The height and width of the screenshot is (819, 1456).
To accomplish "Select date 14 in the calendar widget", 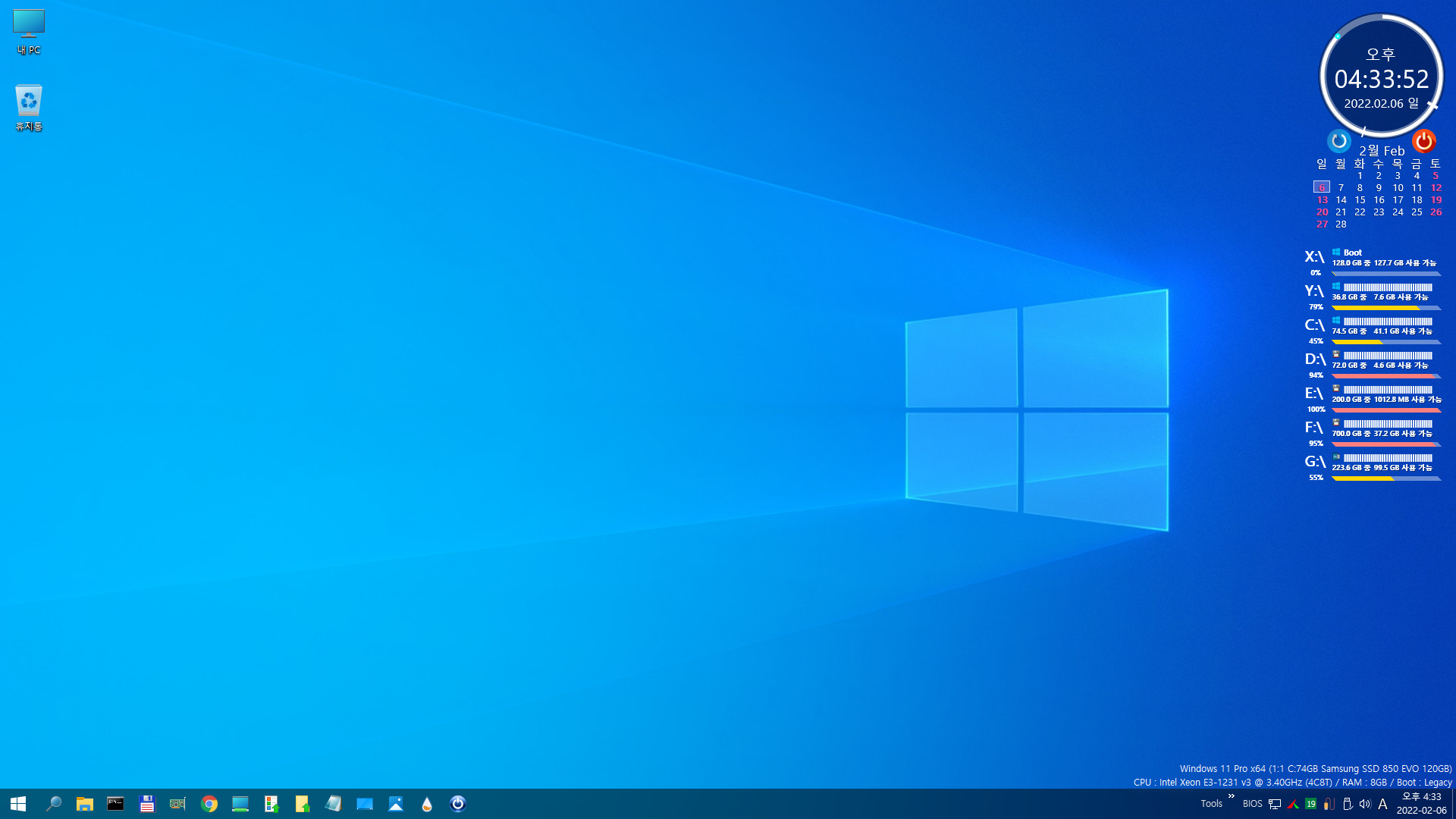I will coord(1341,200).
